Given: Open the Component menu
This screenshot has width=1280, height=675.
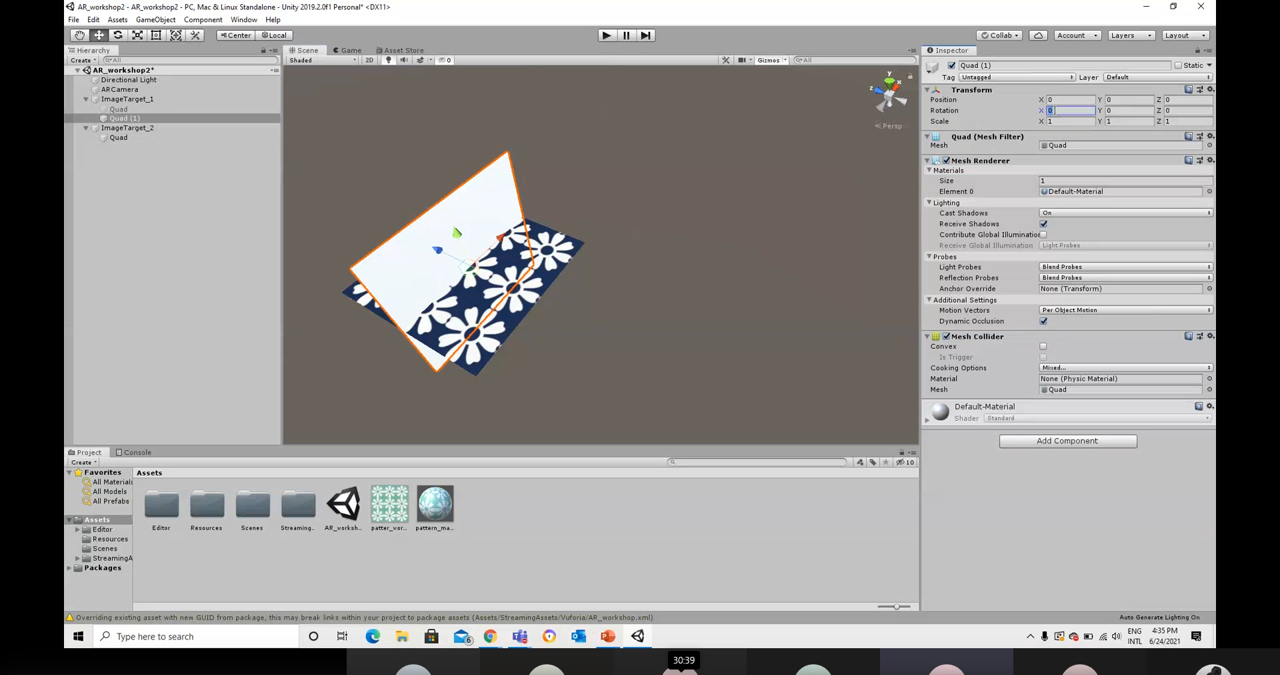Looking at the screenshot, I should click(x=203, y=20).
